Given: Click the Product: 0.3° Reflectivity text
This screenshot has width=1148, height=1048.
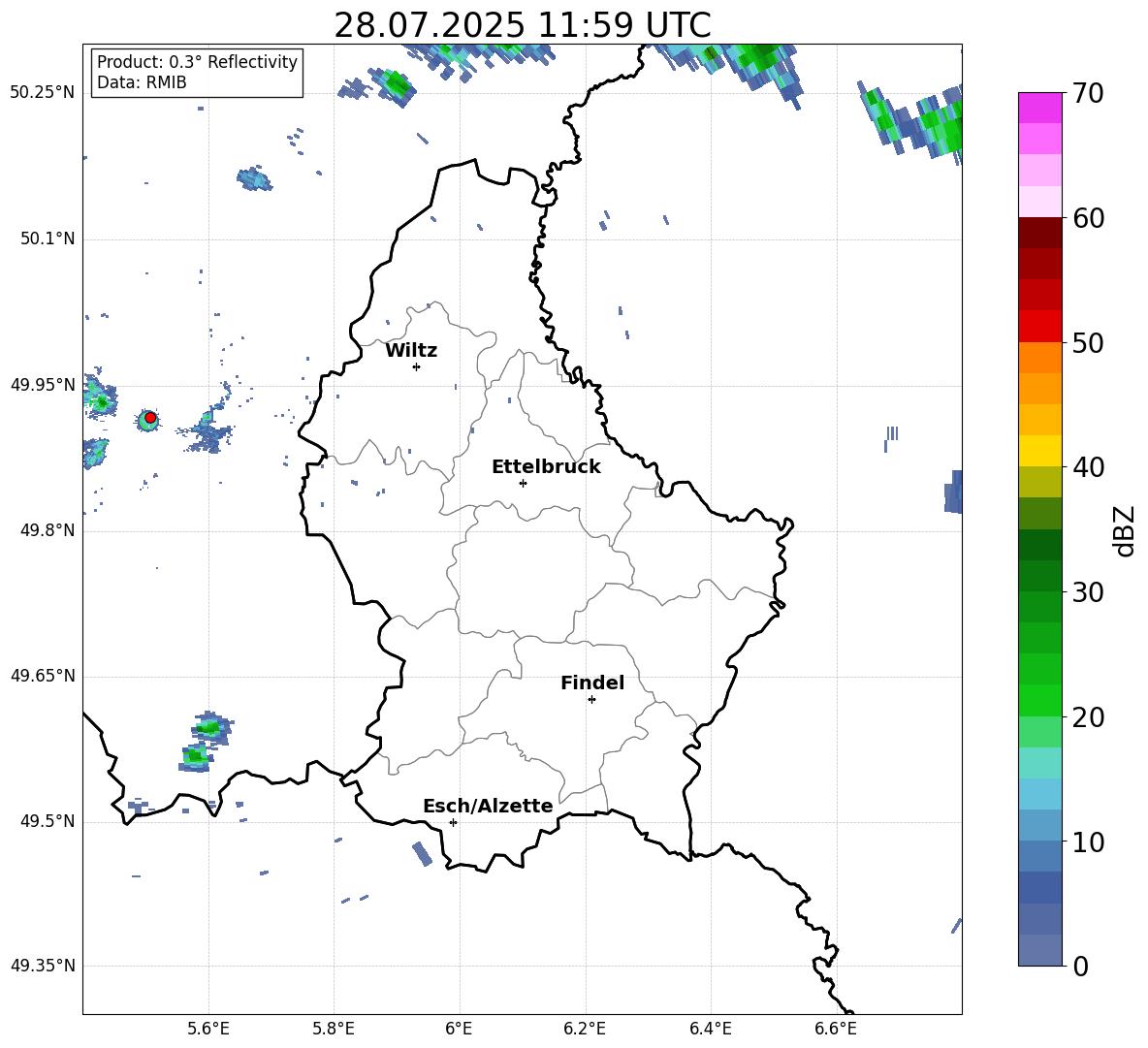Looking at the screenshot, I should click(198, 62).
